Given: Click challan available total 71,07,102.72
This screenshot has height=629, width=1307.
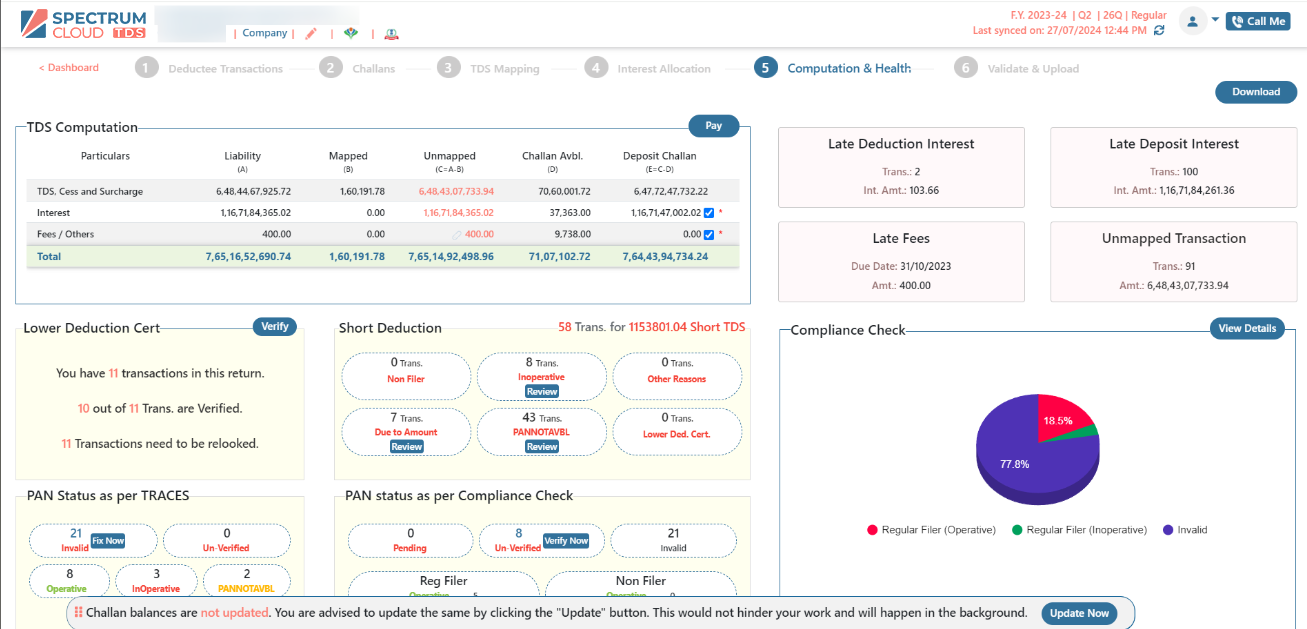Looking at the screenshot, I should (559, 257).
